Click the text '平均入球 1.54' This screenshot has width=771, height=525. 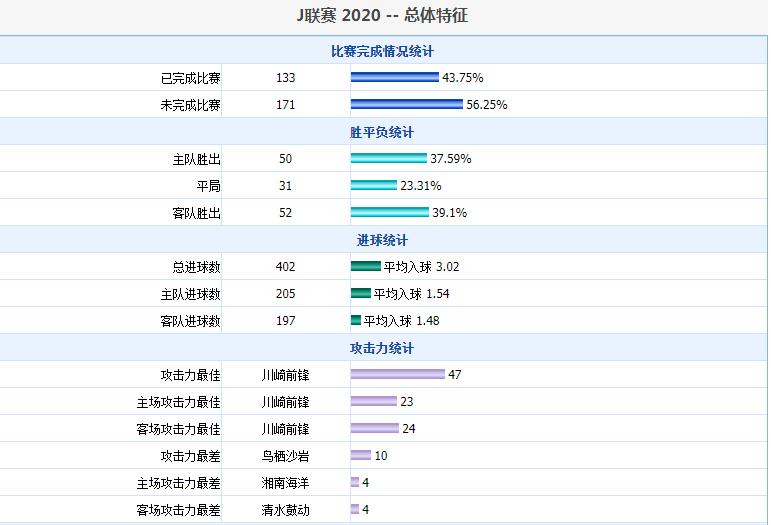click(x=412, y=294)
